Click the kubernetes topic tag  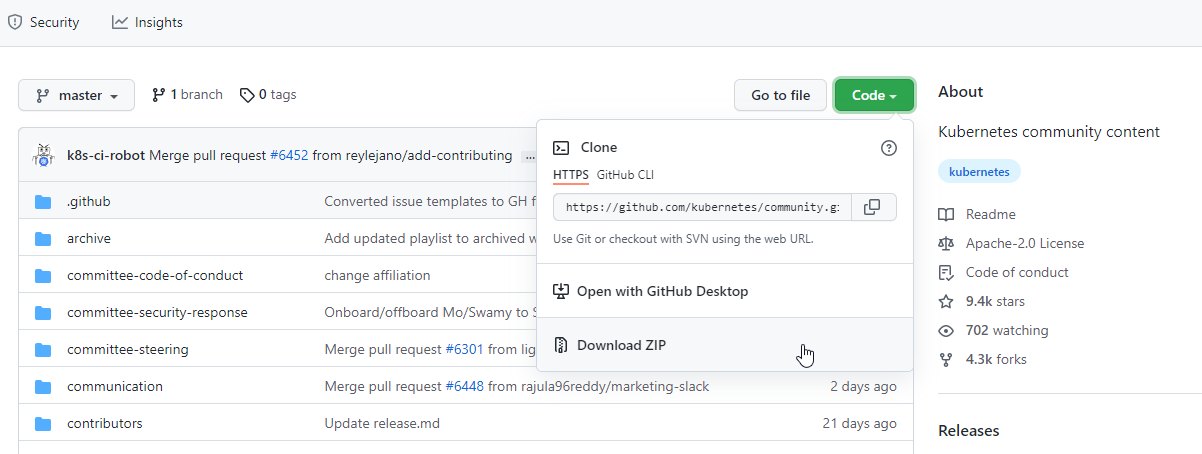979,171
